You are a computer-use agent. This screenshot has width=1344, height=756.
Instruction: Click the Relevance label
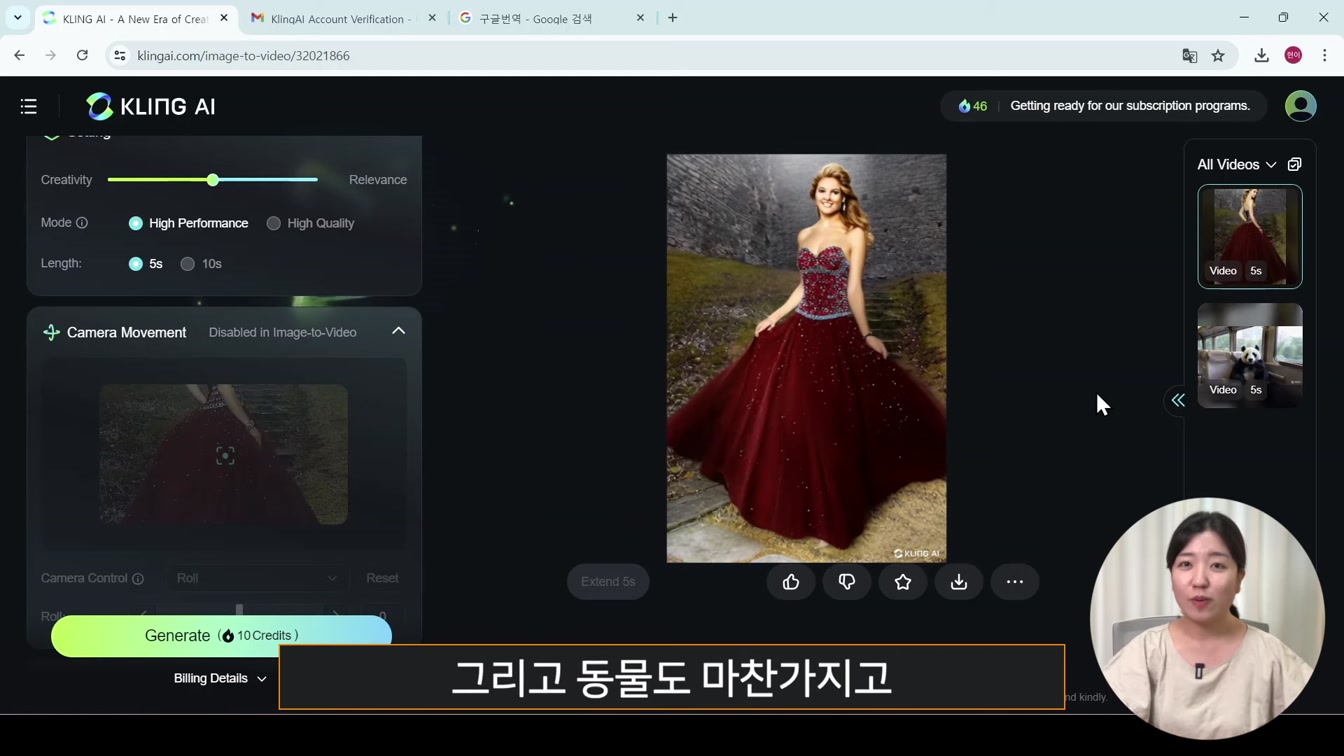tap(378, 180)
